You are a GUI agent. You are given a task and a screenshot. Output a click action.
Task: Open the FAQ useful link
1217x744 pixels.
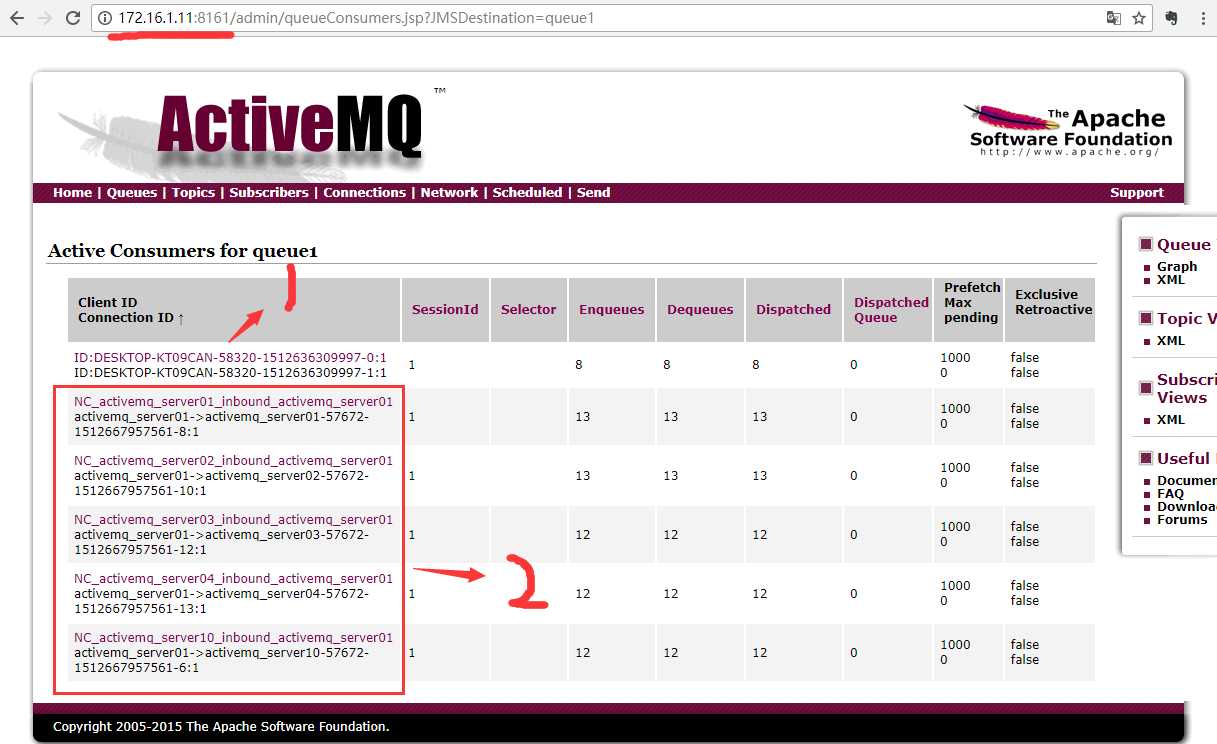pos(1170,494)
